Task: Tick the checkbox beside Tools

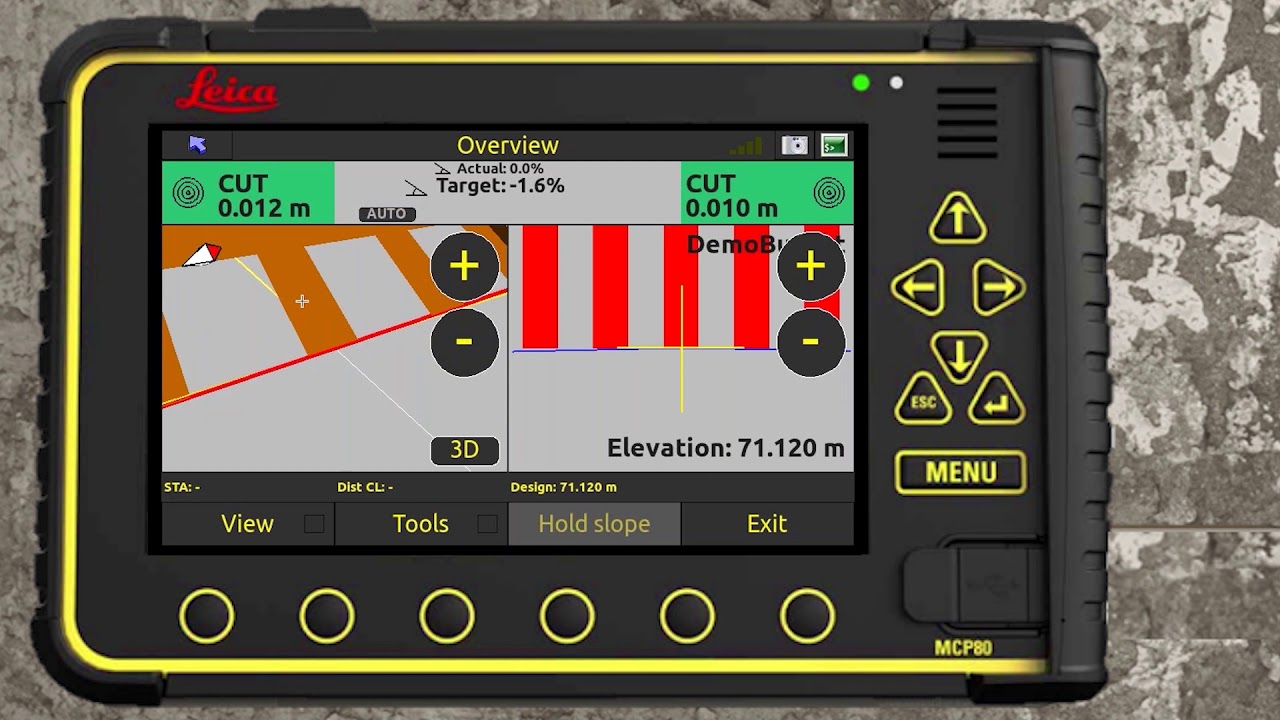Action: (487, 524)
